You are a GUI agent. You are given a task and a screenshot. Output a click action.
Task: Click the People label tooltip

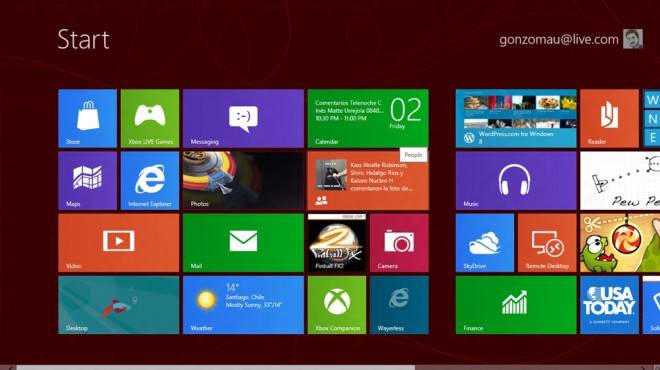coord(413,155)
